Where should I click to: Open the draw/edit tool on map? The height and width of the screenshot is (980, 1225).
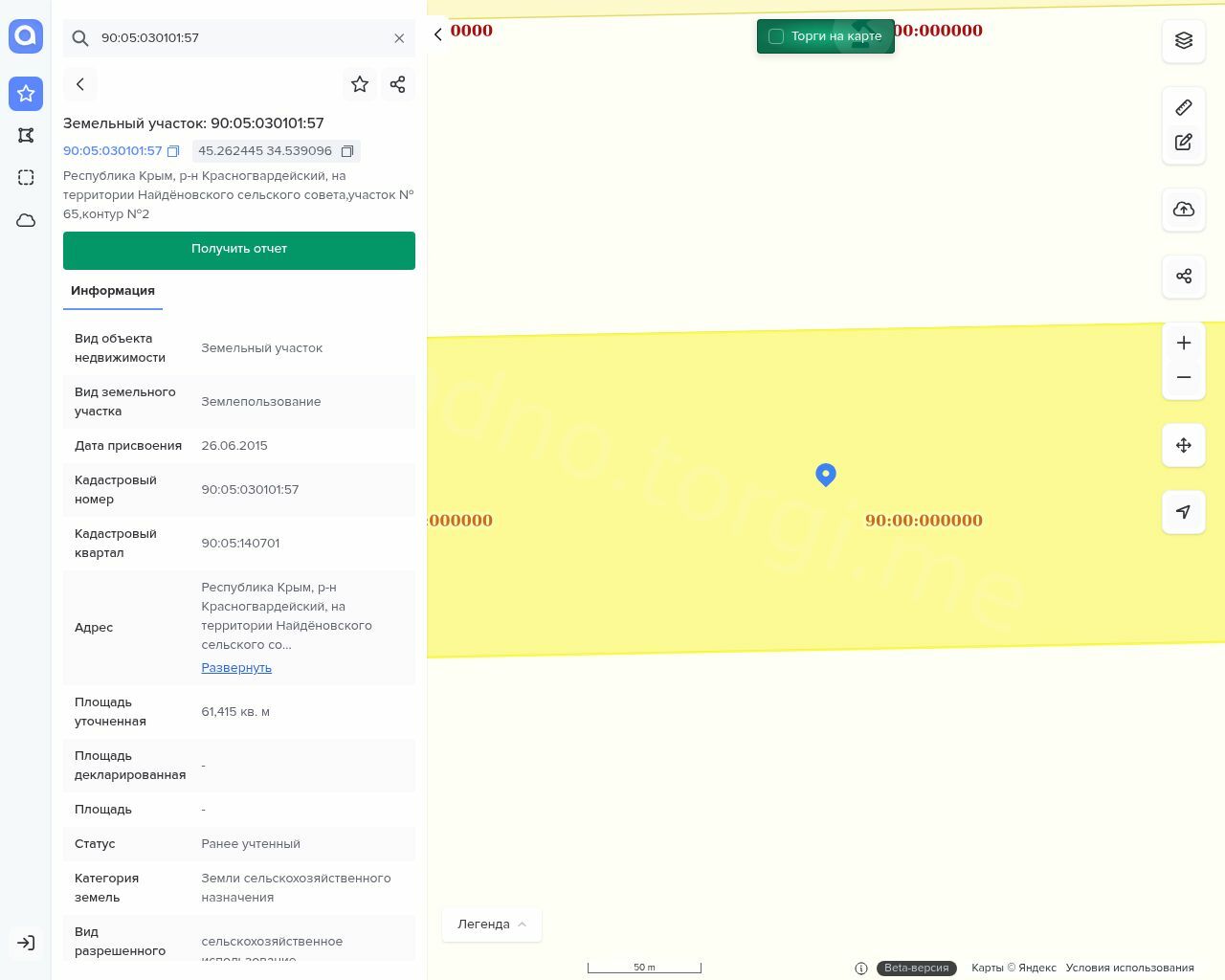tap(1184, 143)
